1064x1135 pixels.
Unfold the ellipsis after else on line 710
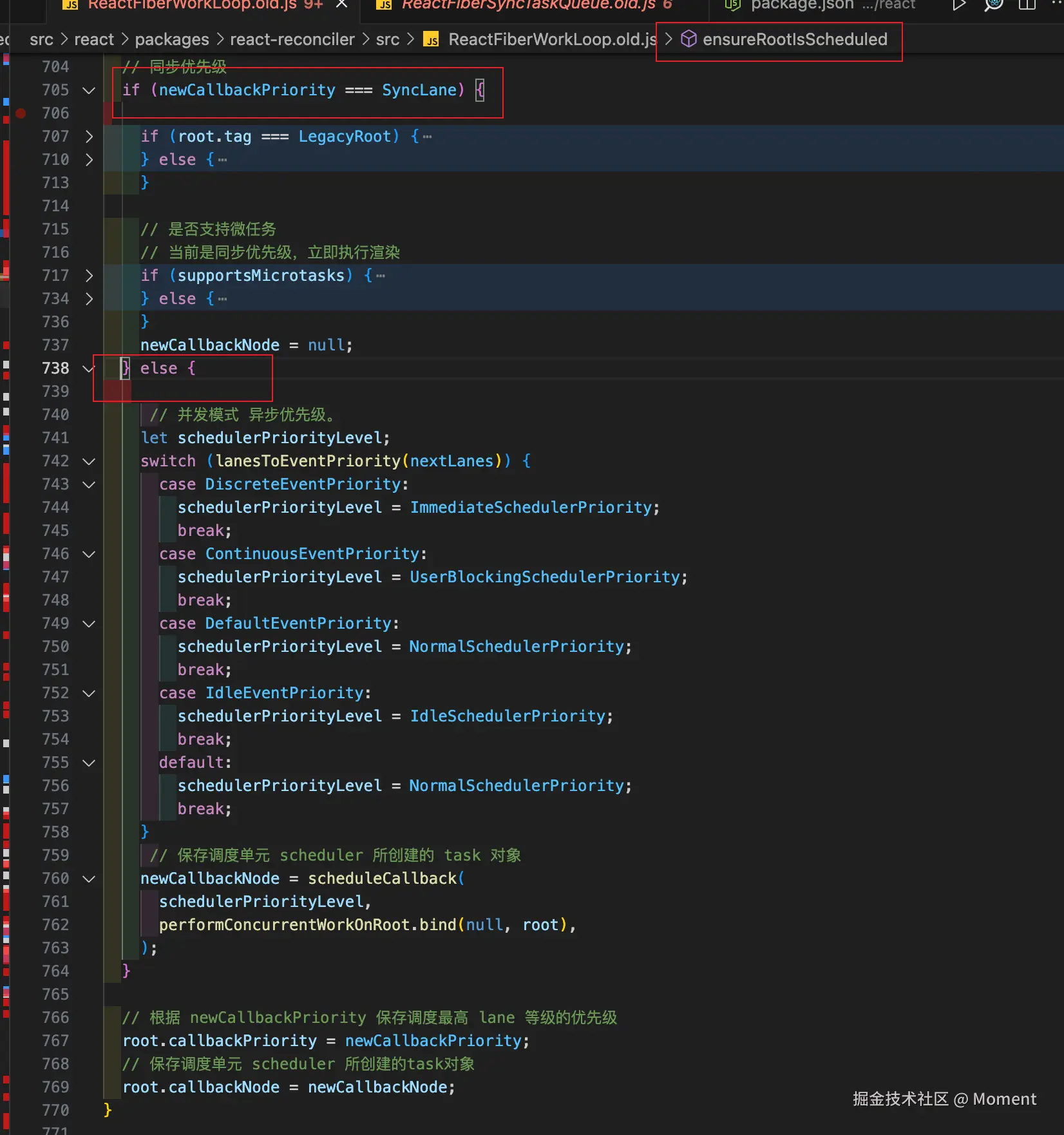pos(222,160)
